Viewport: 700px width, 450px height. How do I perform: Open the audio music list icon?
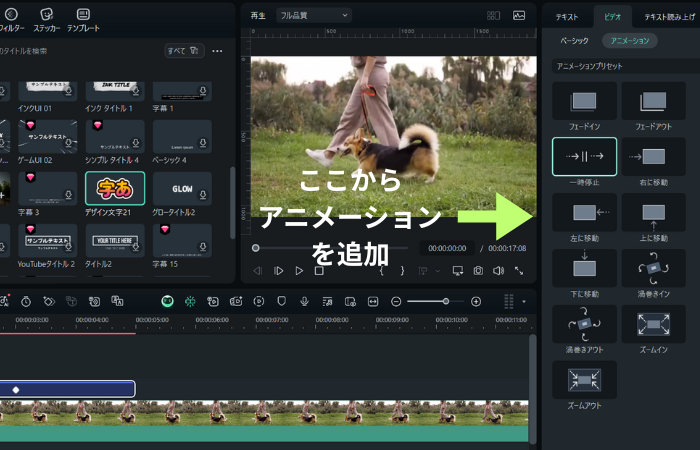coord(327,302)
